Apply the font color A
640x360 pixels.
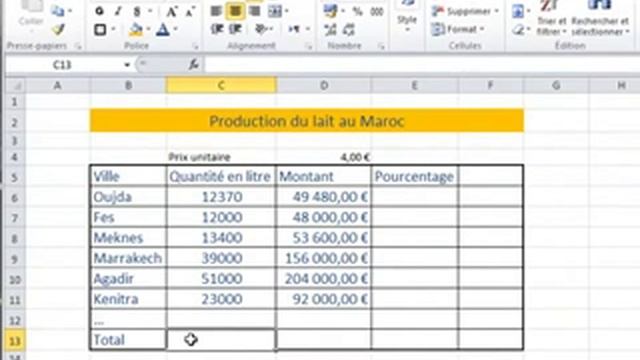[x=162, y=29]
